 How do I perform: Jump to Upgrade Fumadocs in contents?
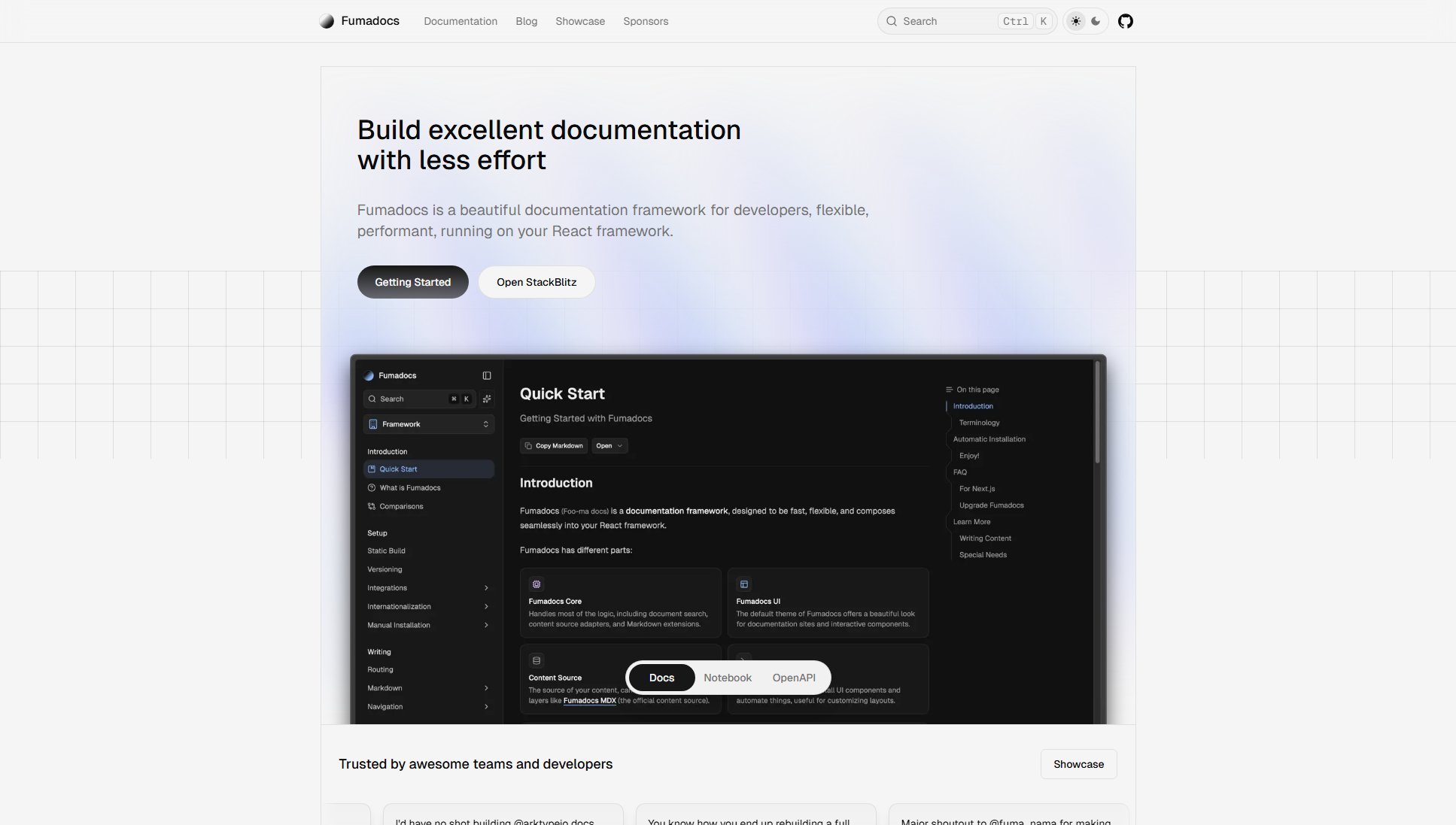992,505
